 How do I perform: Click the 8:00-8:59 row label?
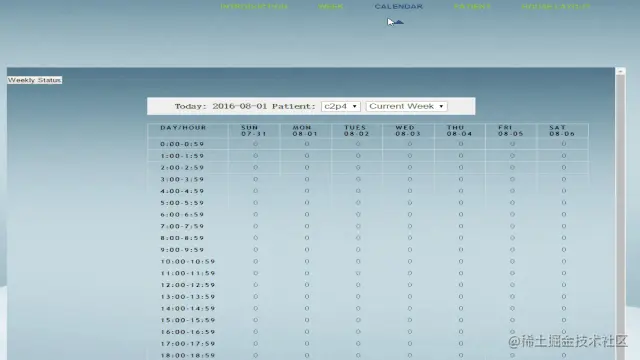(182, 238)
